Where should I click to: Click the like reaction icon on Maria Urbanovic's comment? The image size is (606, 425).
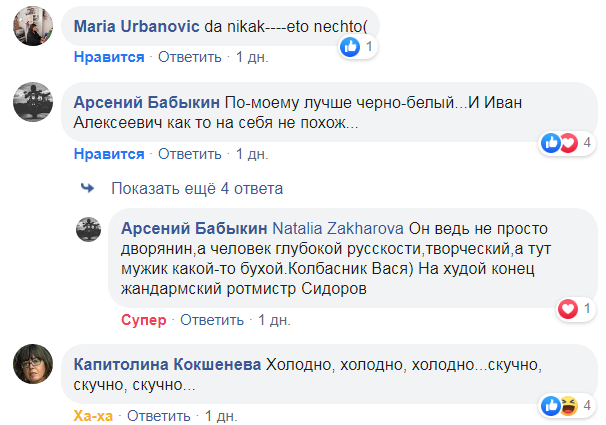point(350,46)
